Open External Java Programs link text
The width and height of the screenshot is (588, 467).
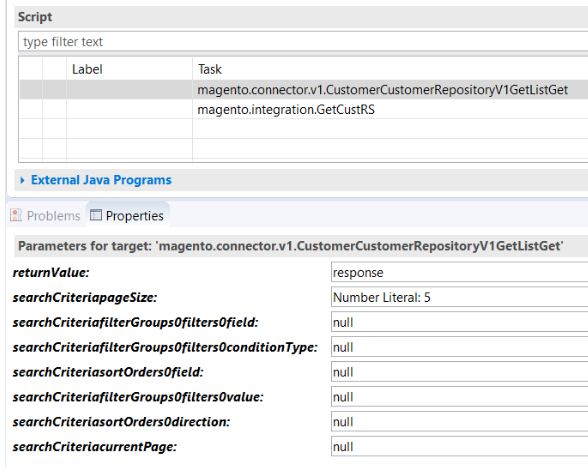(101, 180)
